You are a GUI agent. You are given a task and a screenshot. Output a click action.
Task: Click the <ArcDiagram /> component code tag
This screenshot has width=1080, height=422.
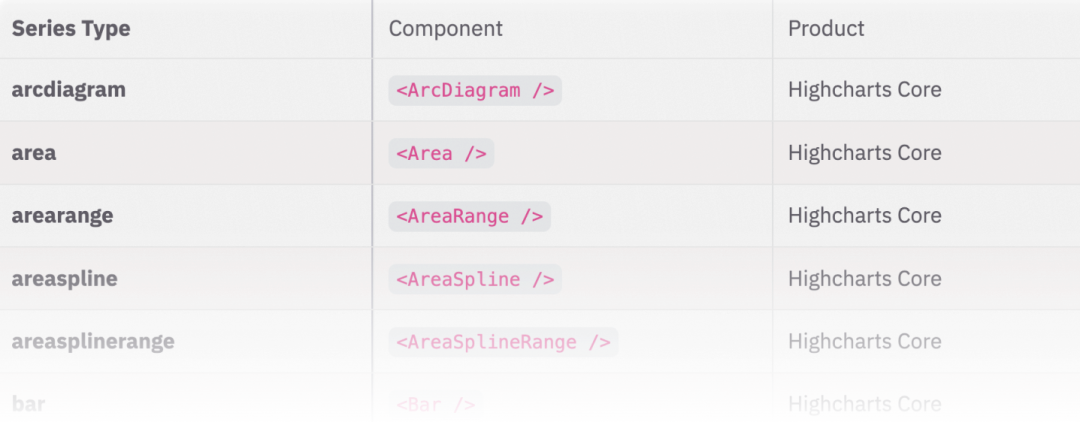click(x=475, y=91)
